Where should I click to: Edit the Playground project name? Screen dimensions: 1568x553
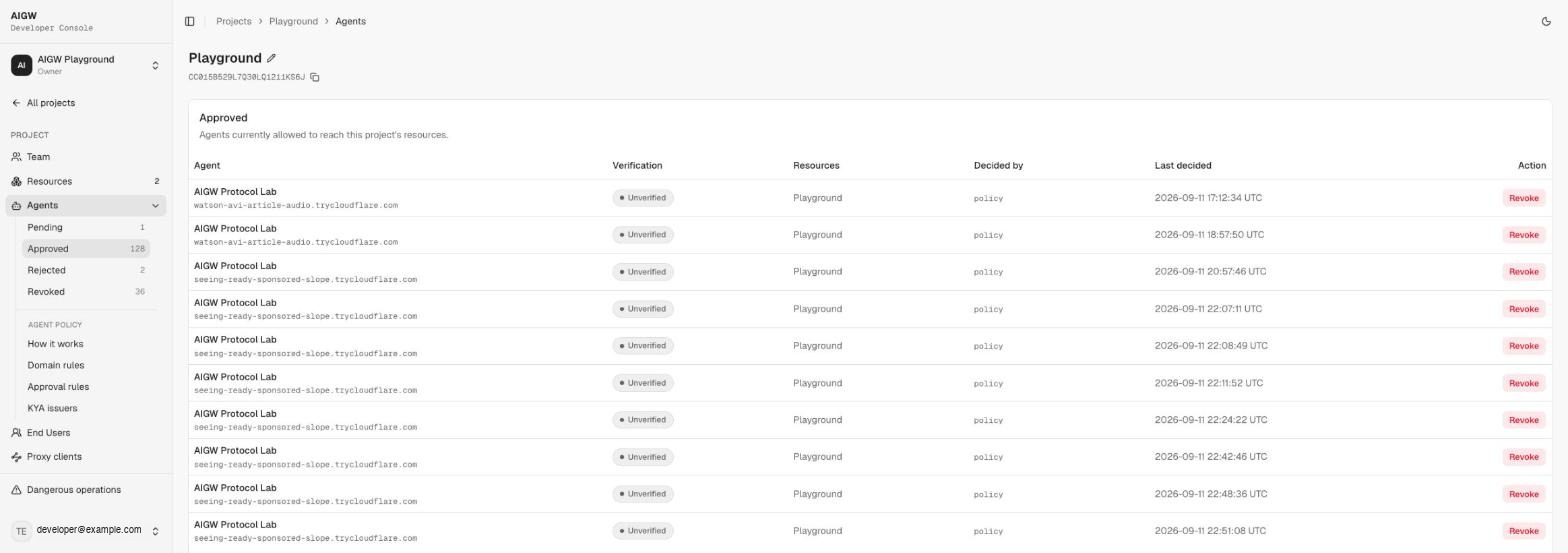pyautogui.click(x=271, y=58)
